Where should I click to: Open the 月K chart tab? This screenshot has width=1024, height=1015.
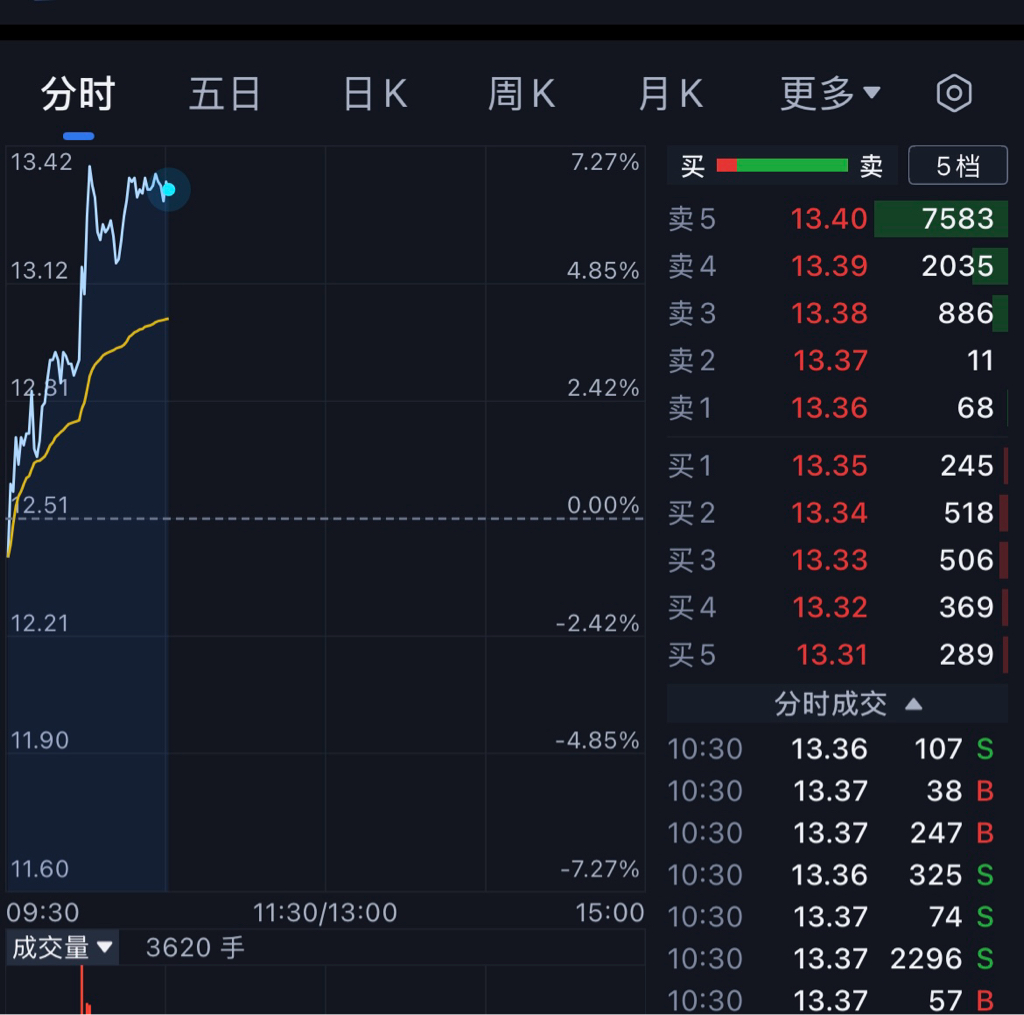click(x=670, y=95)
